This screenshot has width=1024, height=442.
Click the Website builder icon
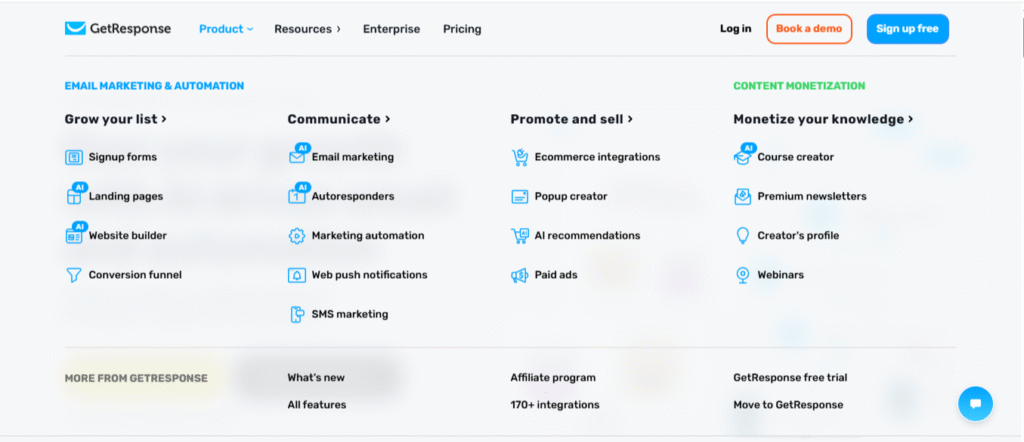pos(74,234)
